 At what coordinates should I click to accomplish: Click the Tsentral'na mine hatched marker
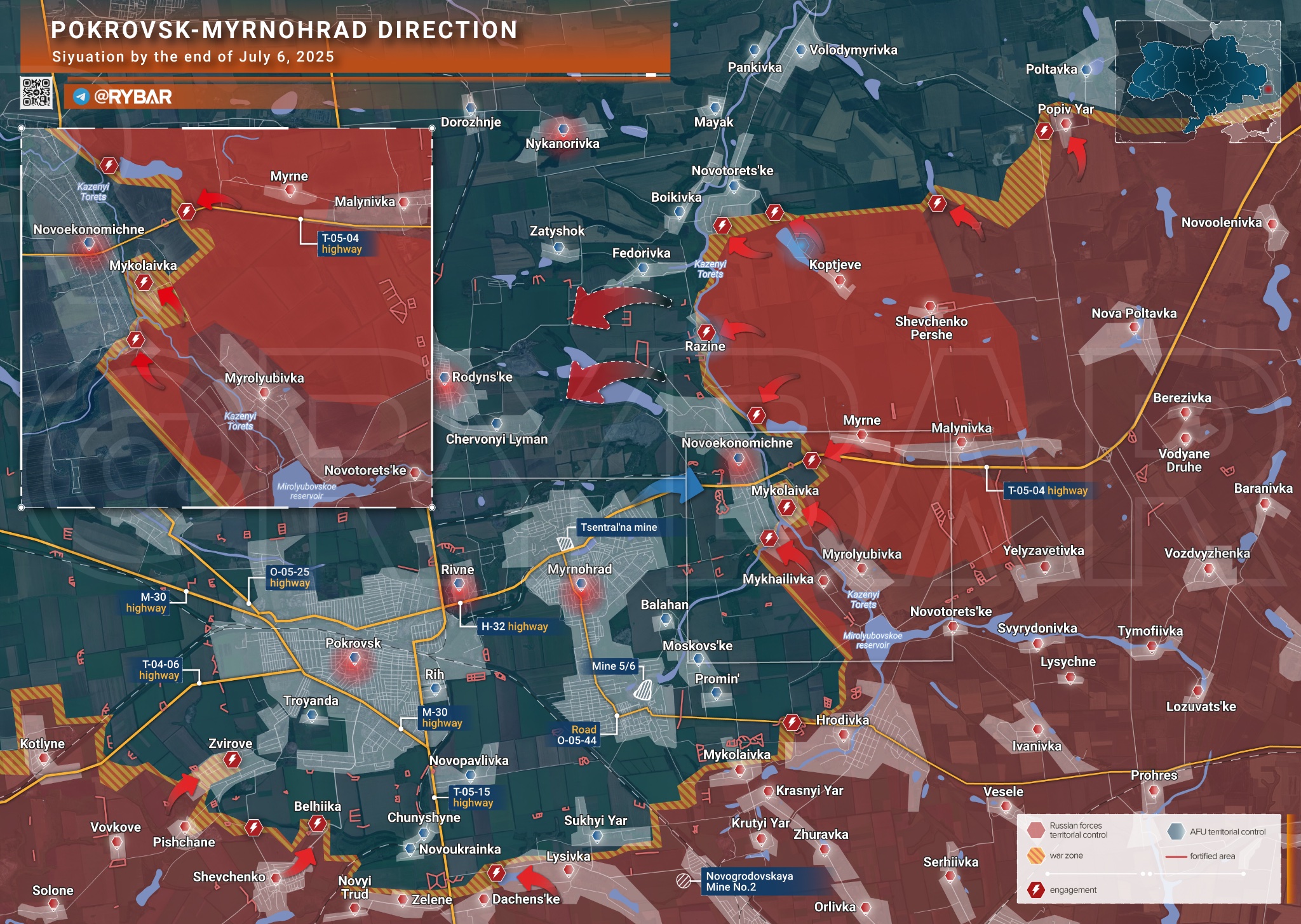[564, 543]
